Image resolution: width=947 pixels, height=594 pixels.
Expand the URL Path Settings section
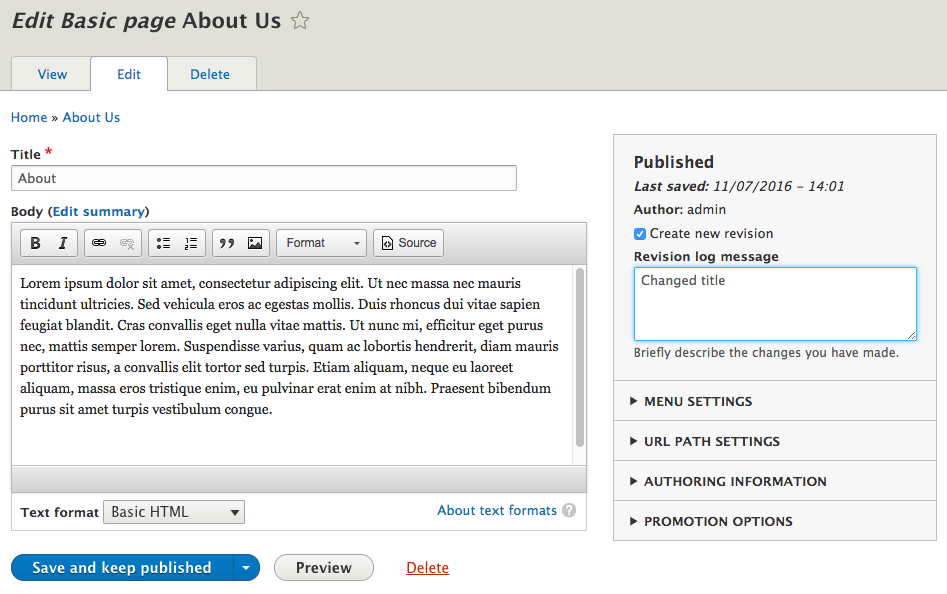[x=711, y=441]
